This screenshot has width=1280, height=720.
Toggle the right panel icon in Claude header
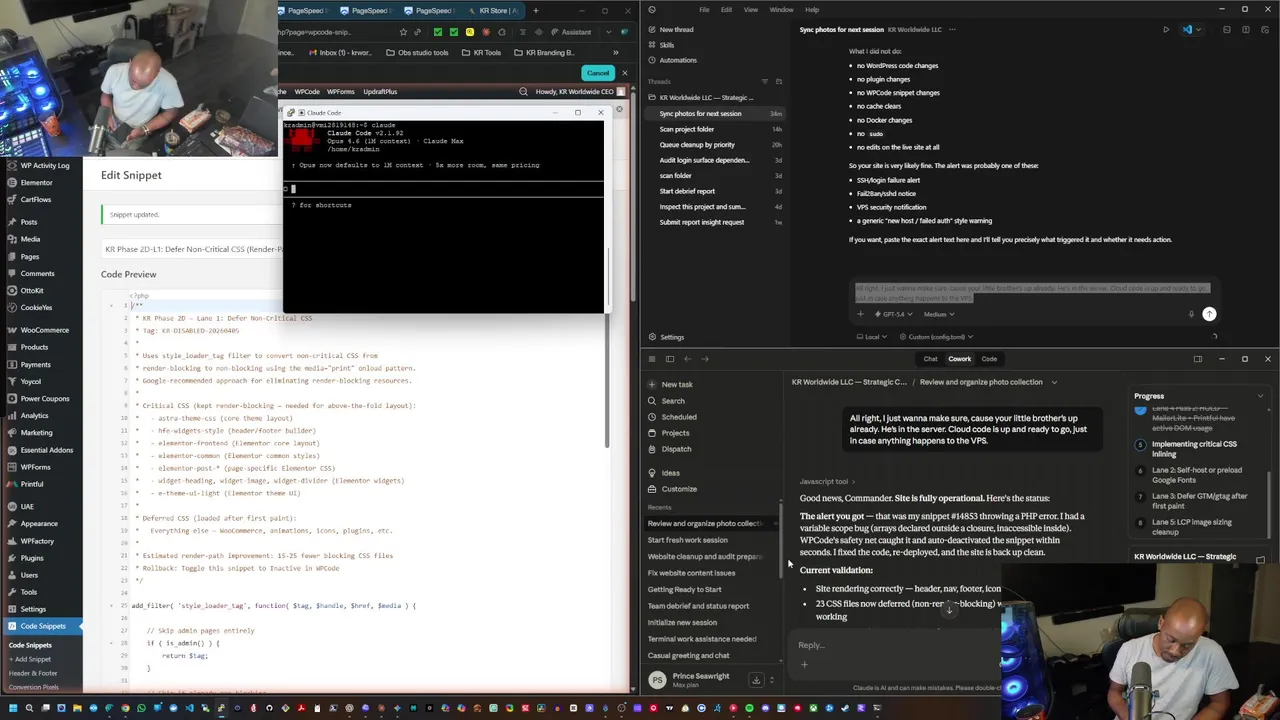point(1197,359)
